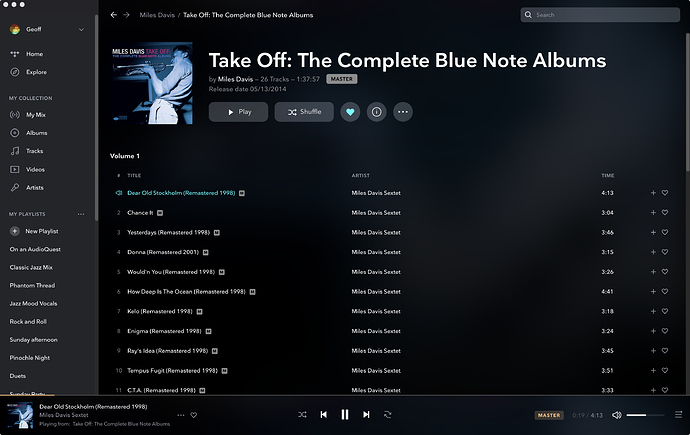The width and height of the screenshot is (690, 435).
Task: Open Albums in My Collection
Action: [x=37, y=133]
